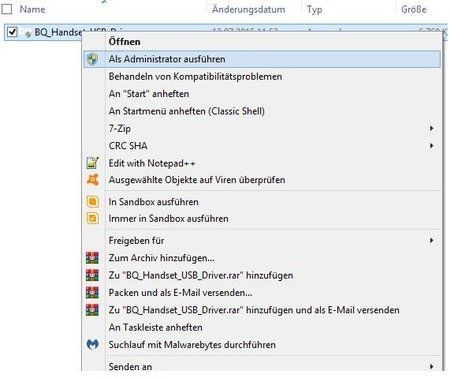Sort by the Typ column header
Viewport: 450px width, 378px height.
tap(314, 10)
